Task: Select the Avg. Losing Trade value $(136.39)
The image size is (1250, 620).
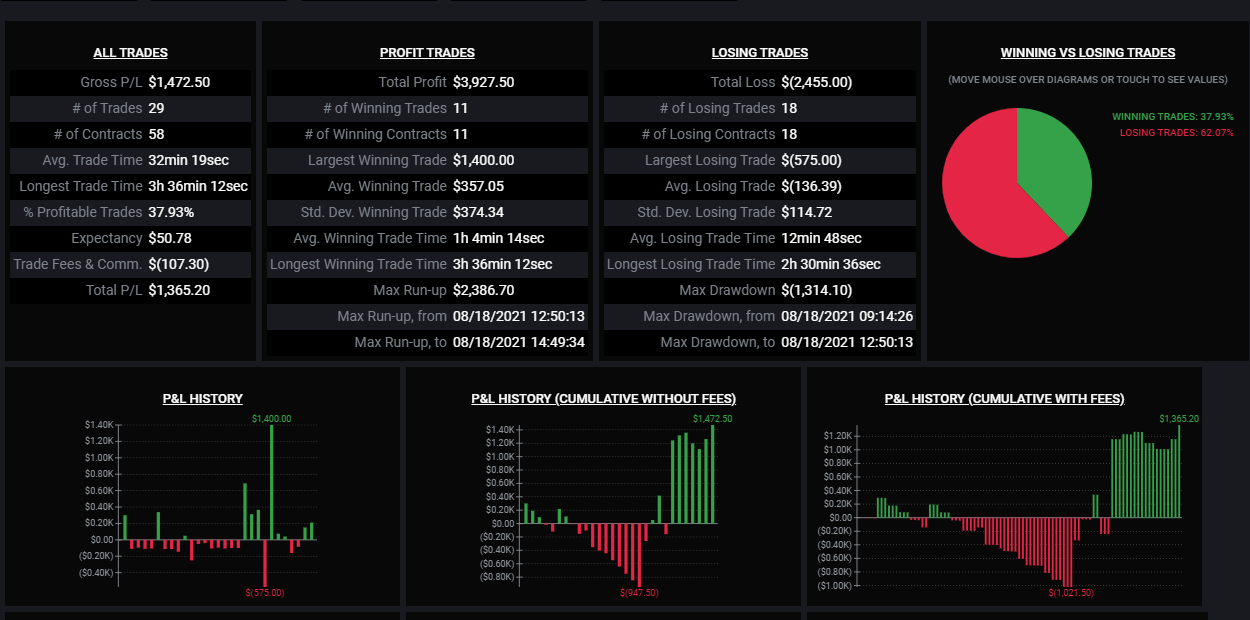Action: tap(811, 186)
